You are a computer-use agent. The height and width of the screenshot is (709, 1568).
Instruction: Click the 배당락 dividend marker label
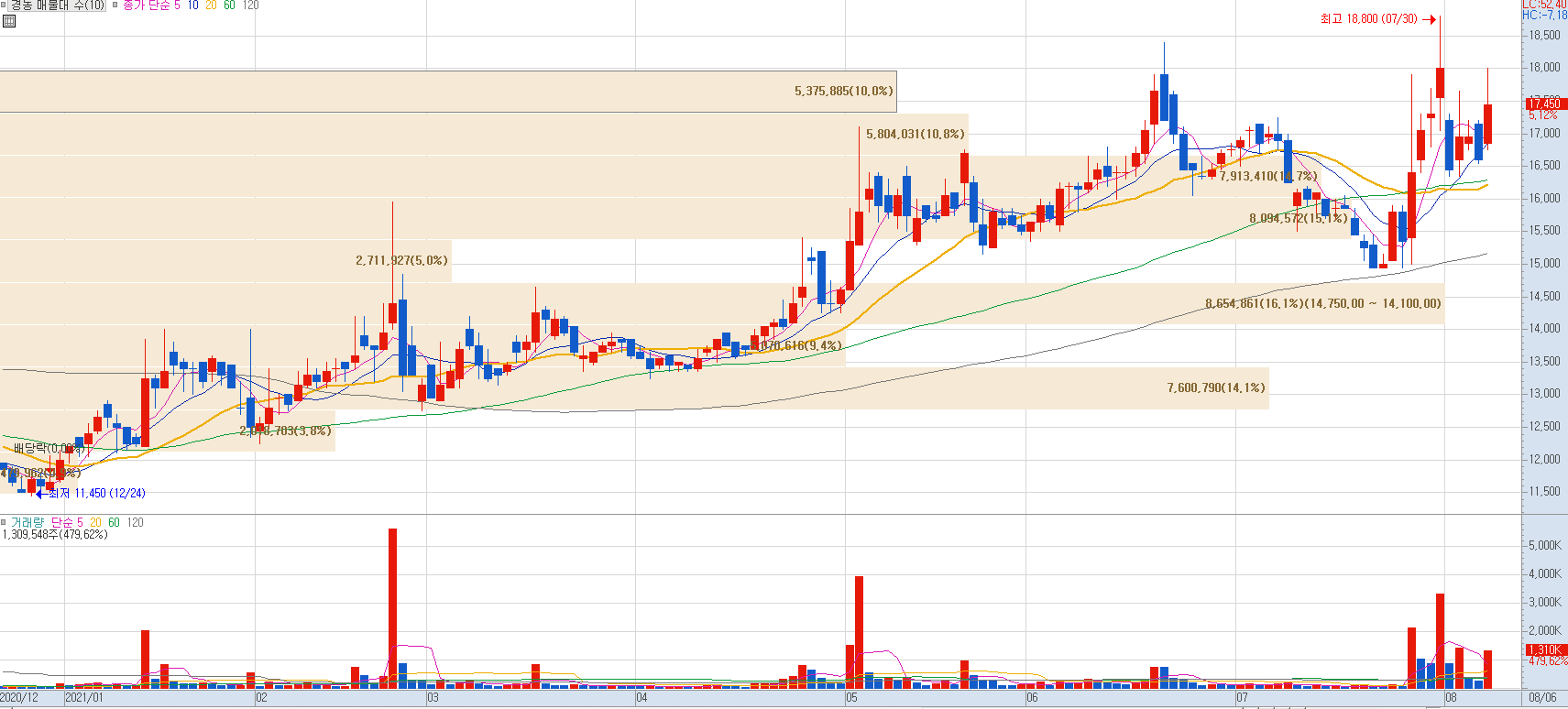(x=48, y=448)
